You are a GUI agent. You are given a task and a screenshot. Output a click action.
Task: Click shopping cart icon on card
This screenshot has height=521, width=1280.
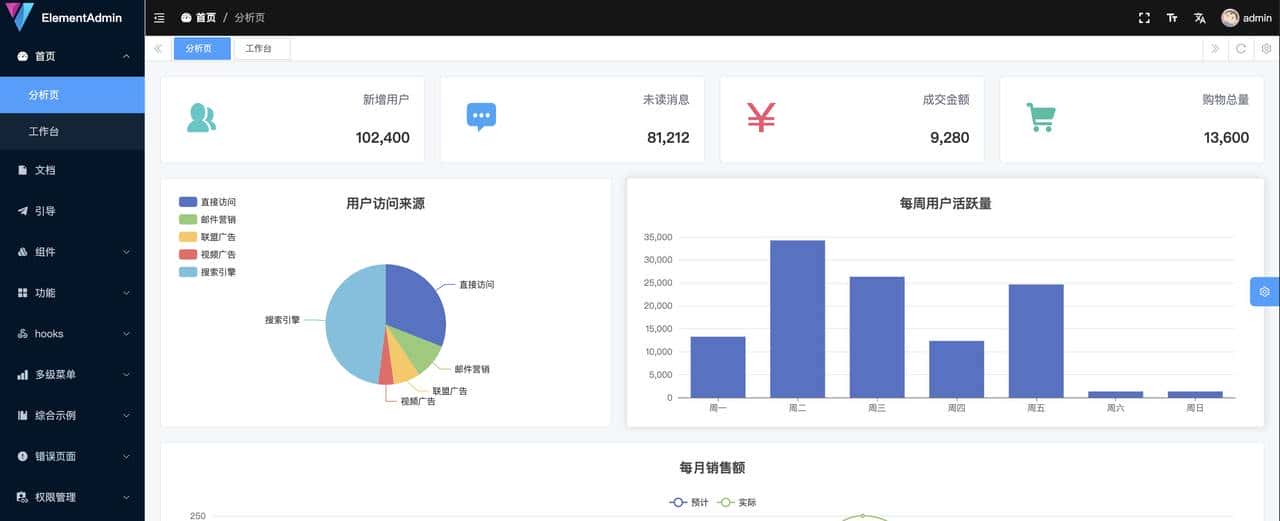1041,118
